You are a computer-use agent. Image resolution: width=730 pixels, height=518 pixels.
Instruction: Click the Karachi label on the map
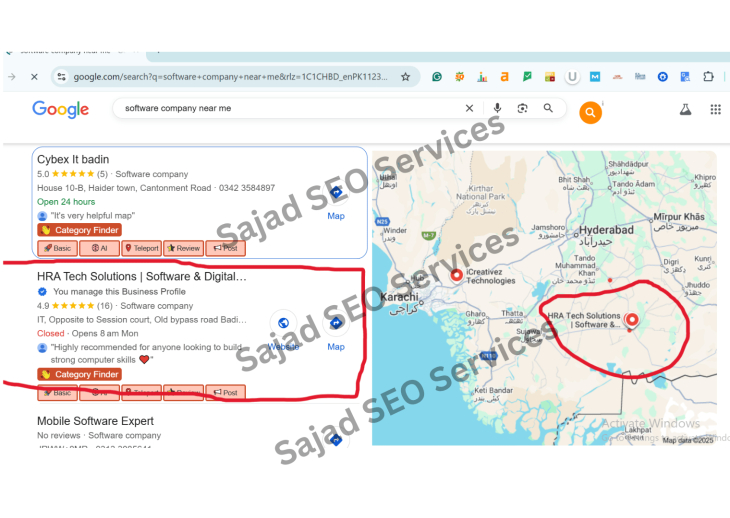coord(399,297)
